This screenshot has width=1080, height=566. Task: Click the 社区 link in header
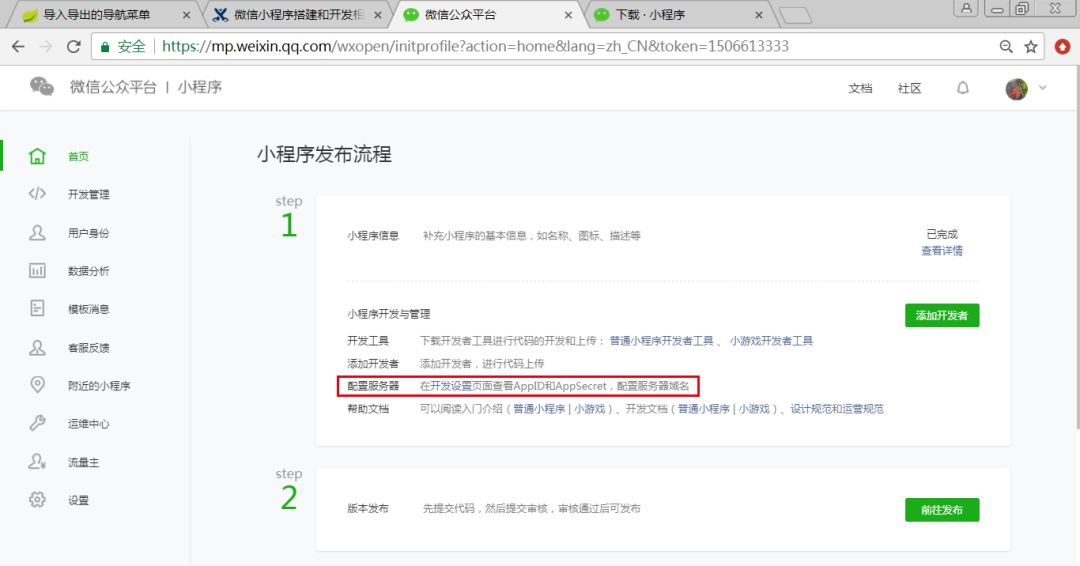point(909,88)
